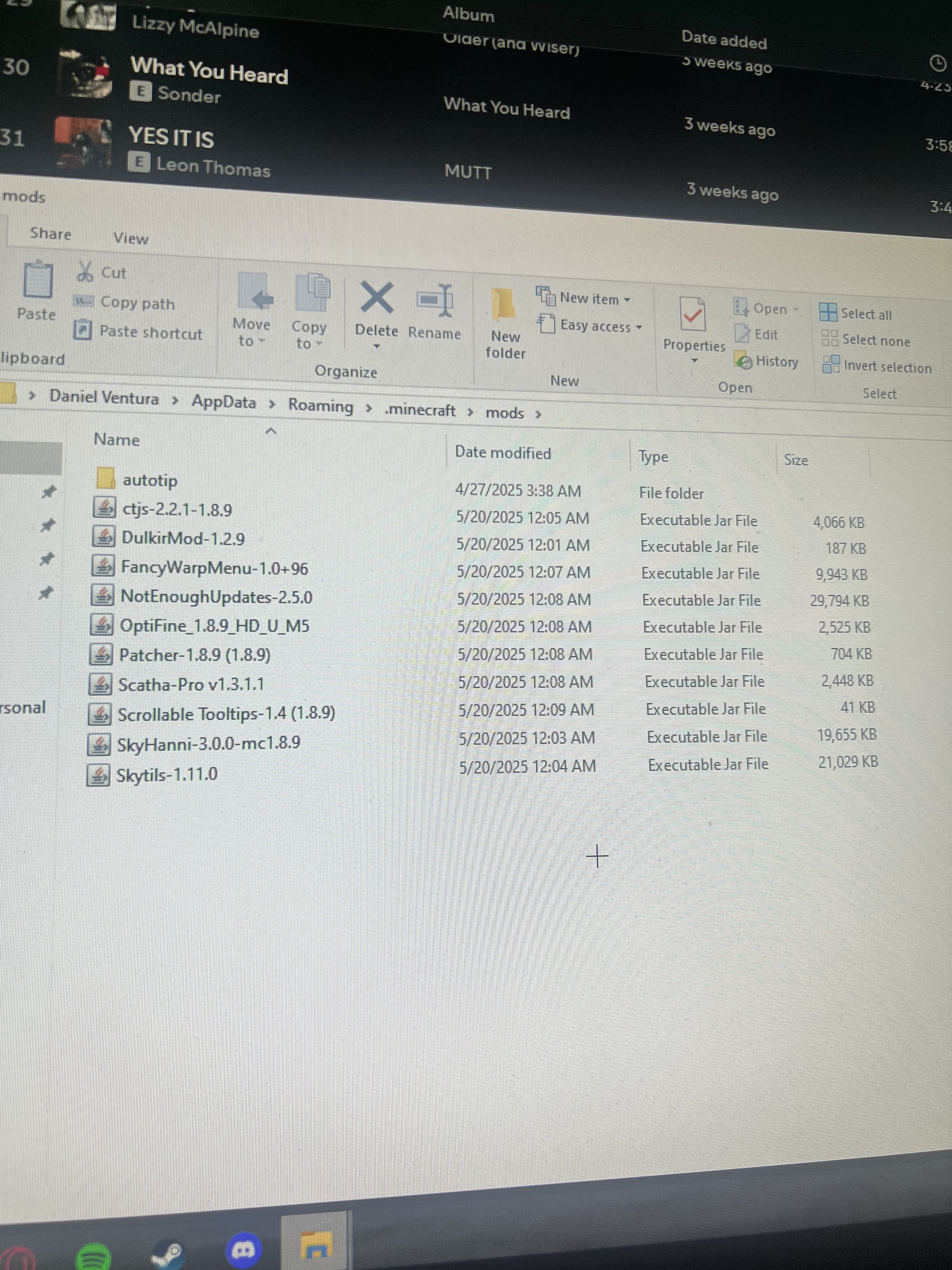Click the YES IT IS album thumbnail
Screen dimensions: 952x1270
click(82, 142)
